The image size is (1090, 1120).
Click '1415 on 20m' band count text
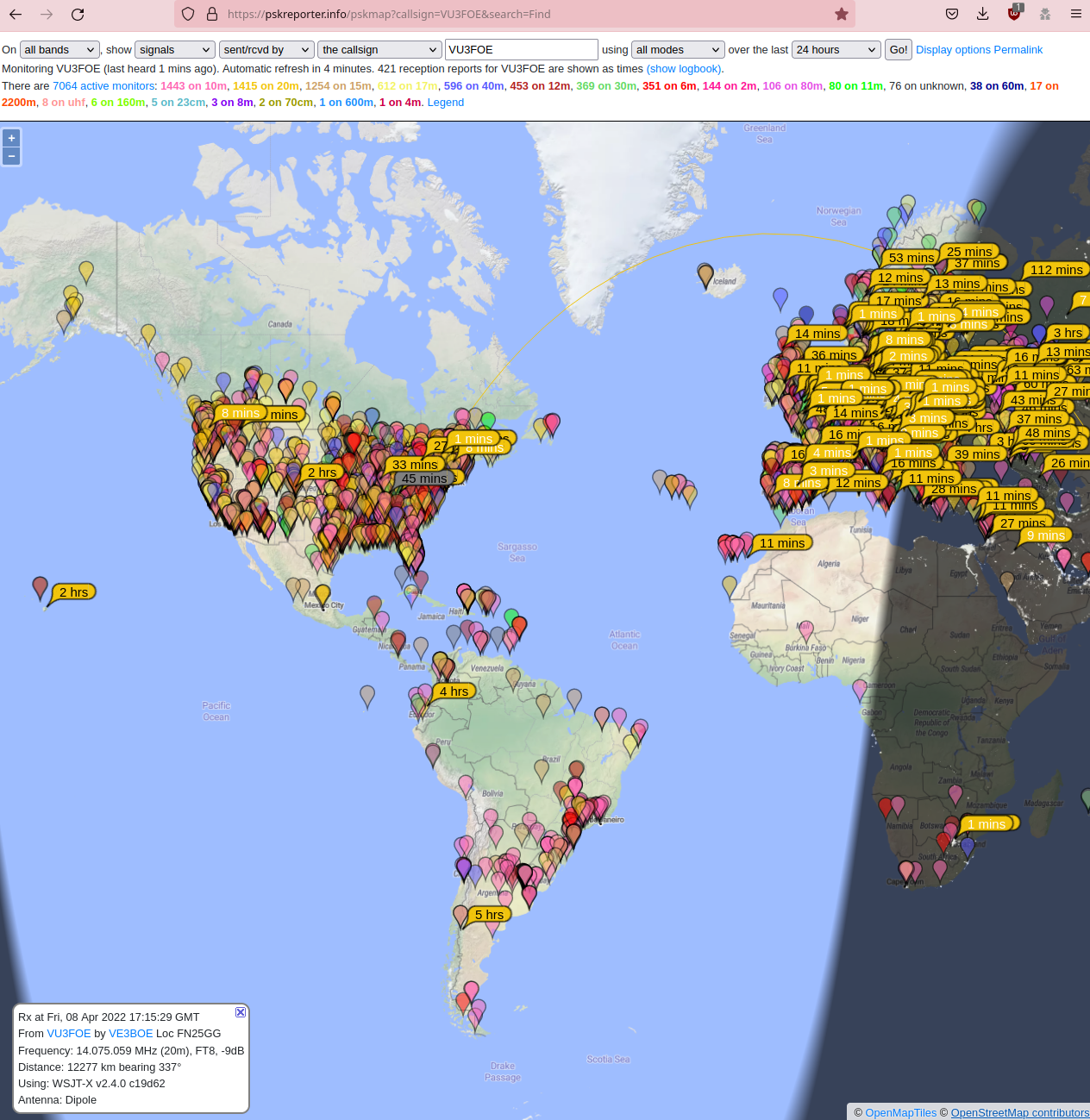coord(266,86)
